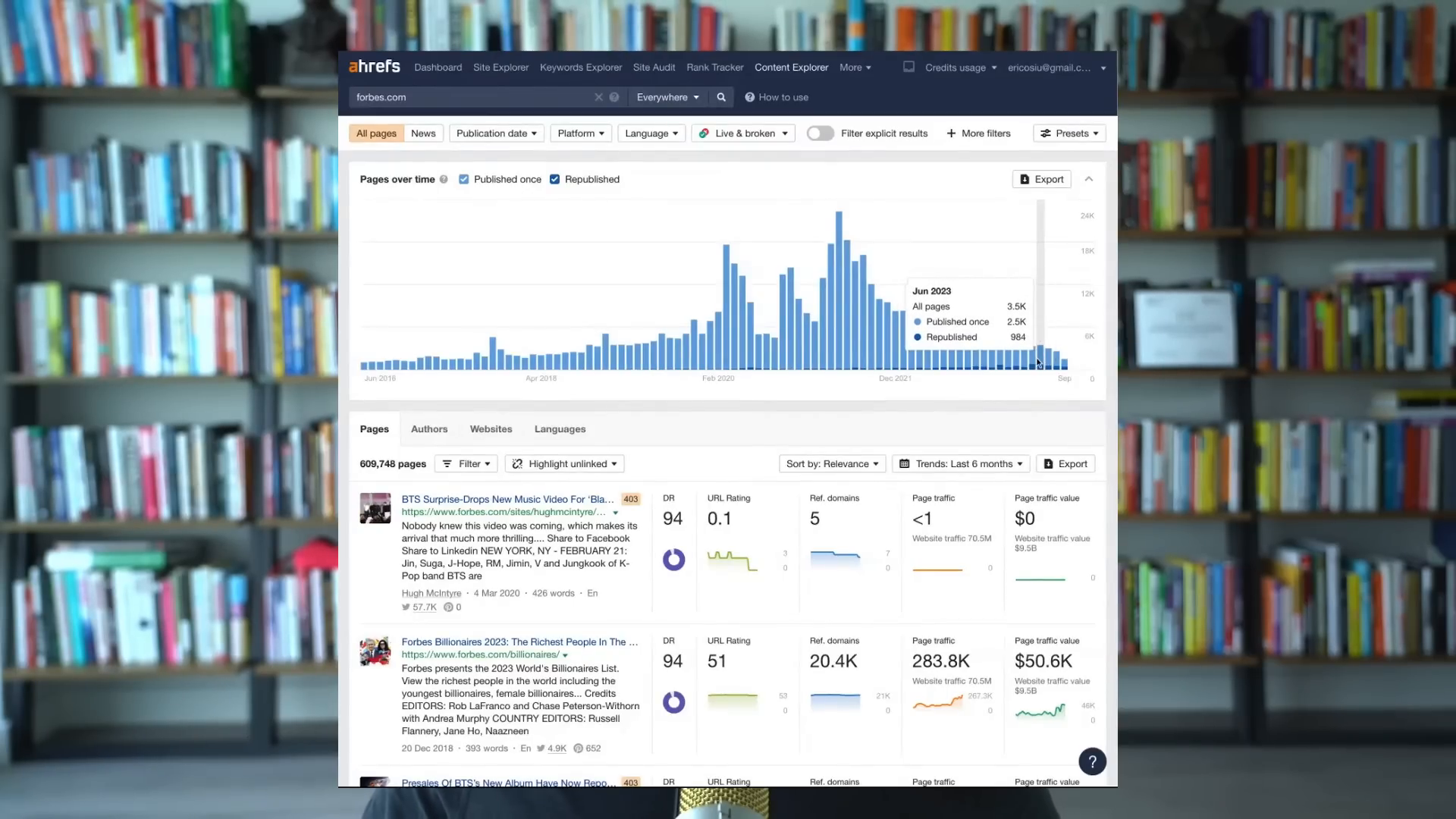Add More filters

coord(978,133)
